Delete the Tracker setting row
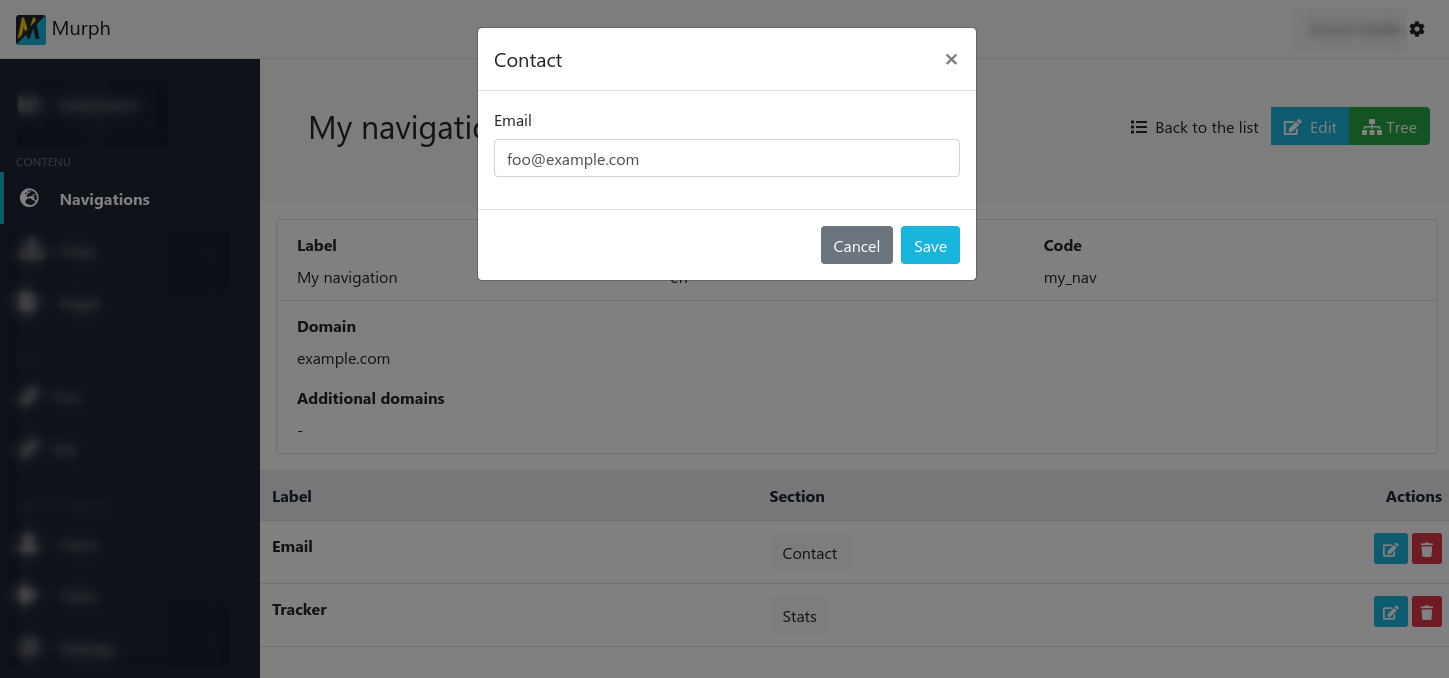The width and height of the screenshot is (1449, 678). [1427, 612]
